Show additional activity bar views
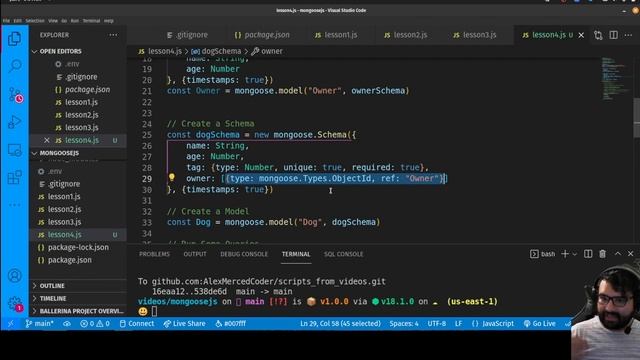The width and height of the screenshot is (640, 360). (x=15, y=204)
